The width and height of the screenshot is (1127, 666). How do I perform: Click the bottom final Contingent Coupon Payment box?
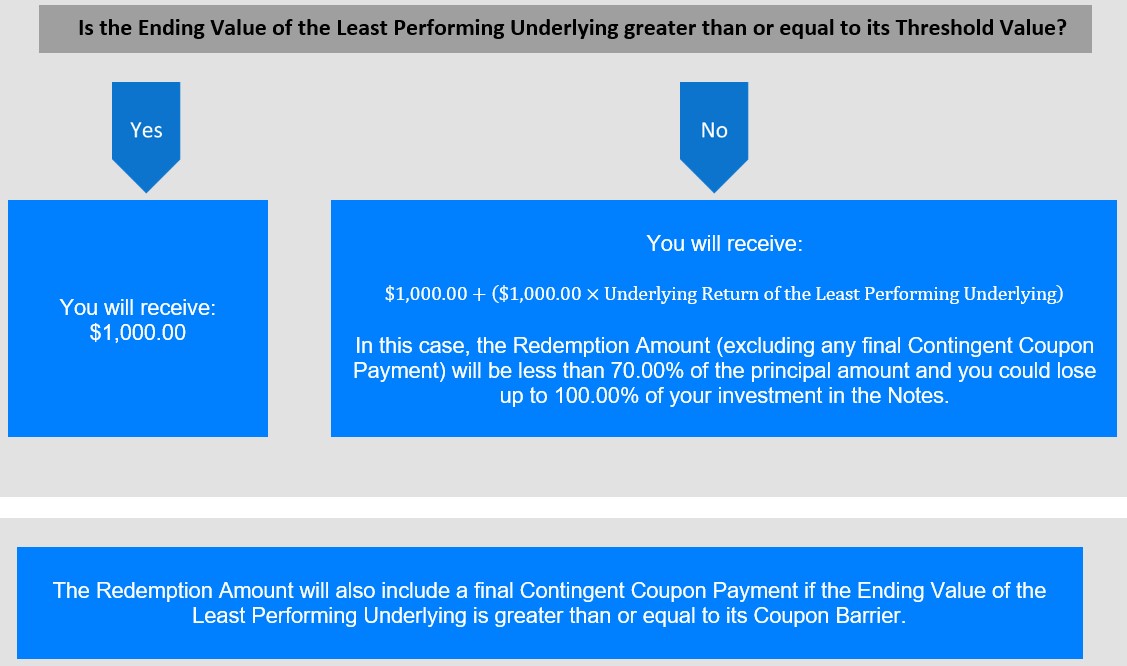click(x=550, y=603)
